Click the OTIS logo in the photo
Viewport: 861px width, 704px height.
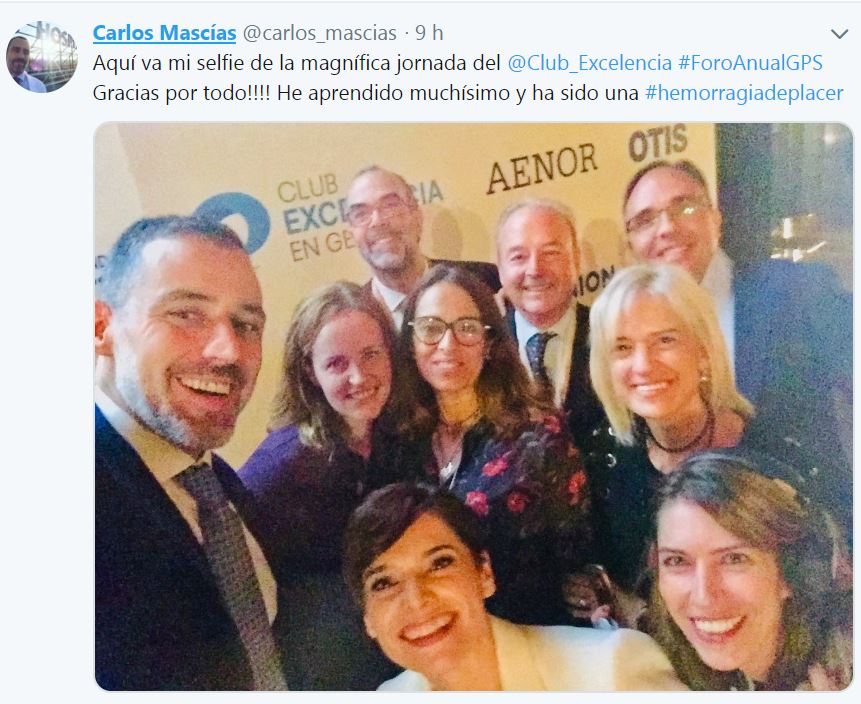[x=658, y=143]
